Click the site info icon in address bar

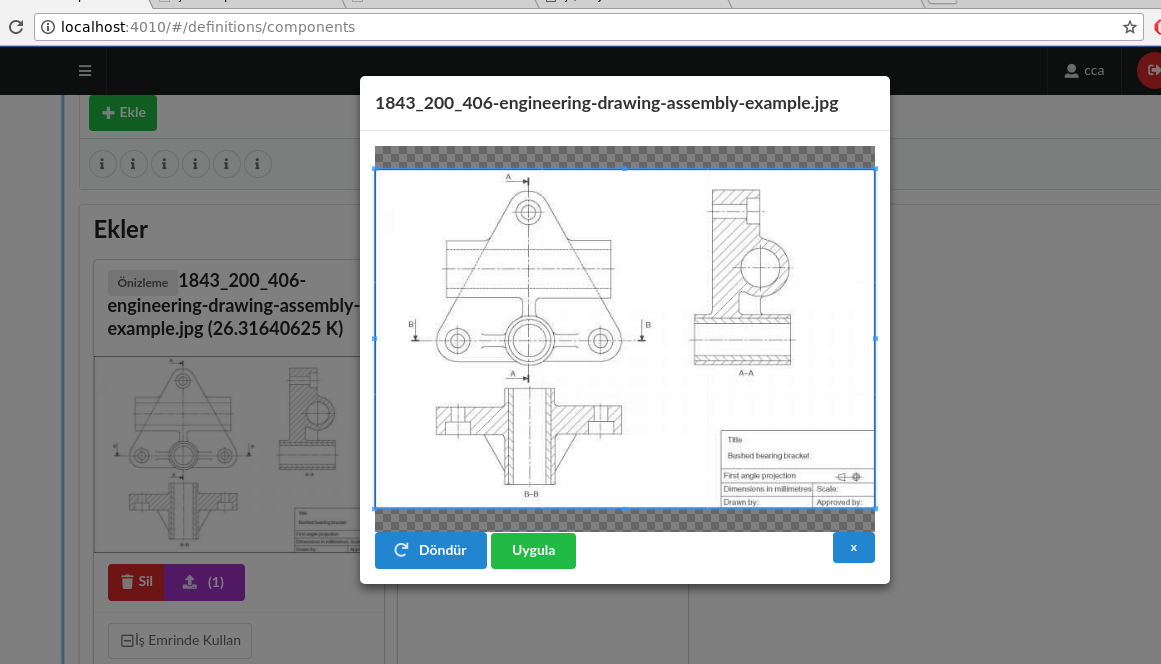[48, 27]
